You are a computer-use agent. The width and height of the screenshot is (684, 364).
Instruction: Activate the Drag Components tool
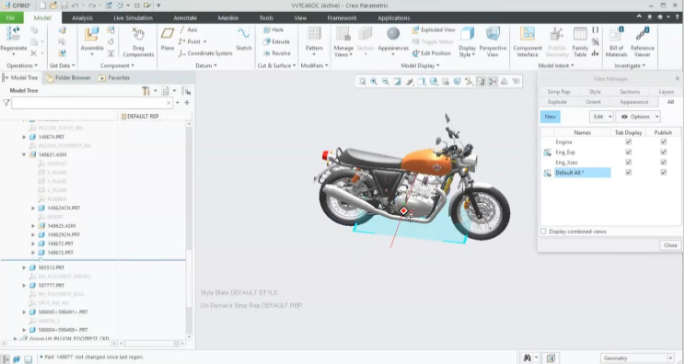point(138,34)
